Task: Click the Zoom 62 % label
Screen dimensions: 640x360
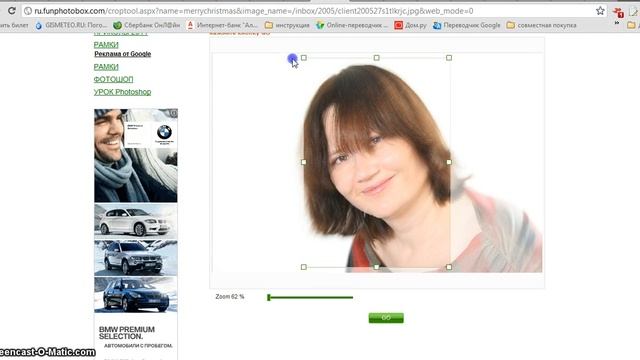Action: (230, 297)
